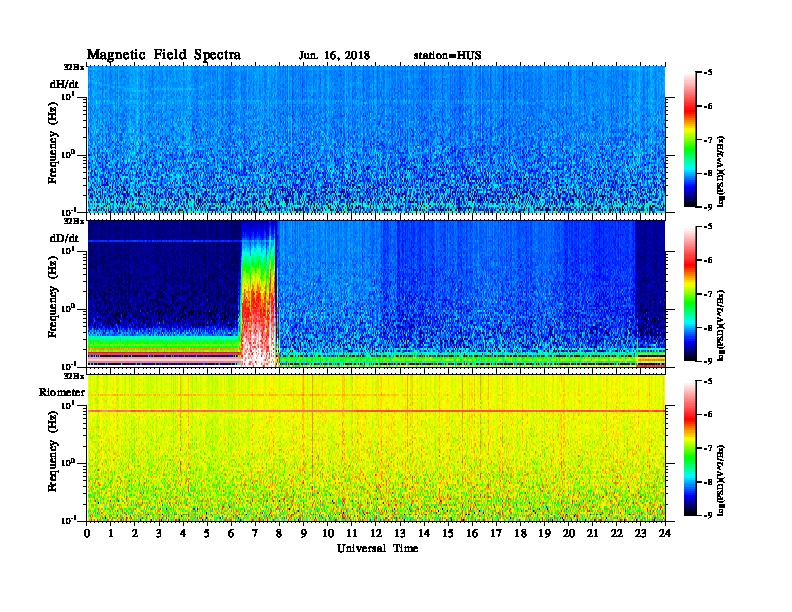792x612 pixels.
Task: Click the "-5" value on dH/dt color scale
Action: point(708,72)
